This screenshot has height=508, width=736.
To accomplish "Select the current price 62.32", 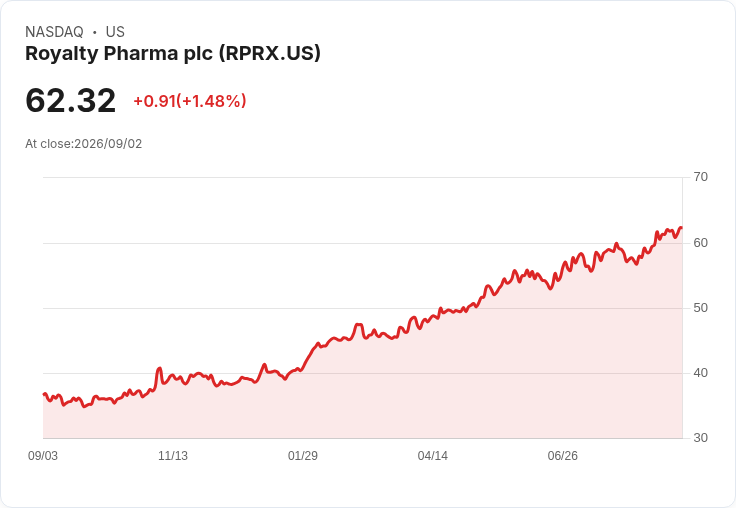I will (x=70, y=100).
